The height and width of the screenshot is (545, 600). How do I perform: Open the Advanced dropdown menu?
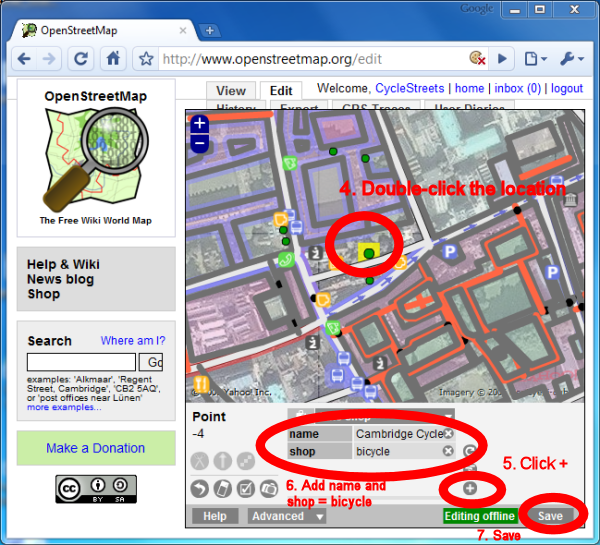(287, 516)
